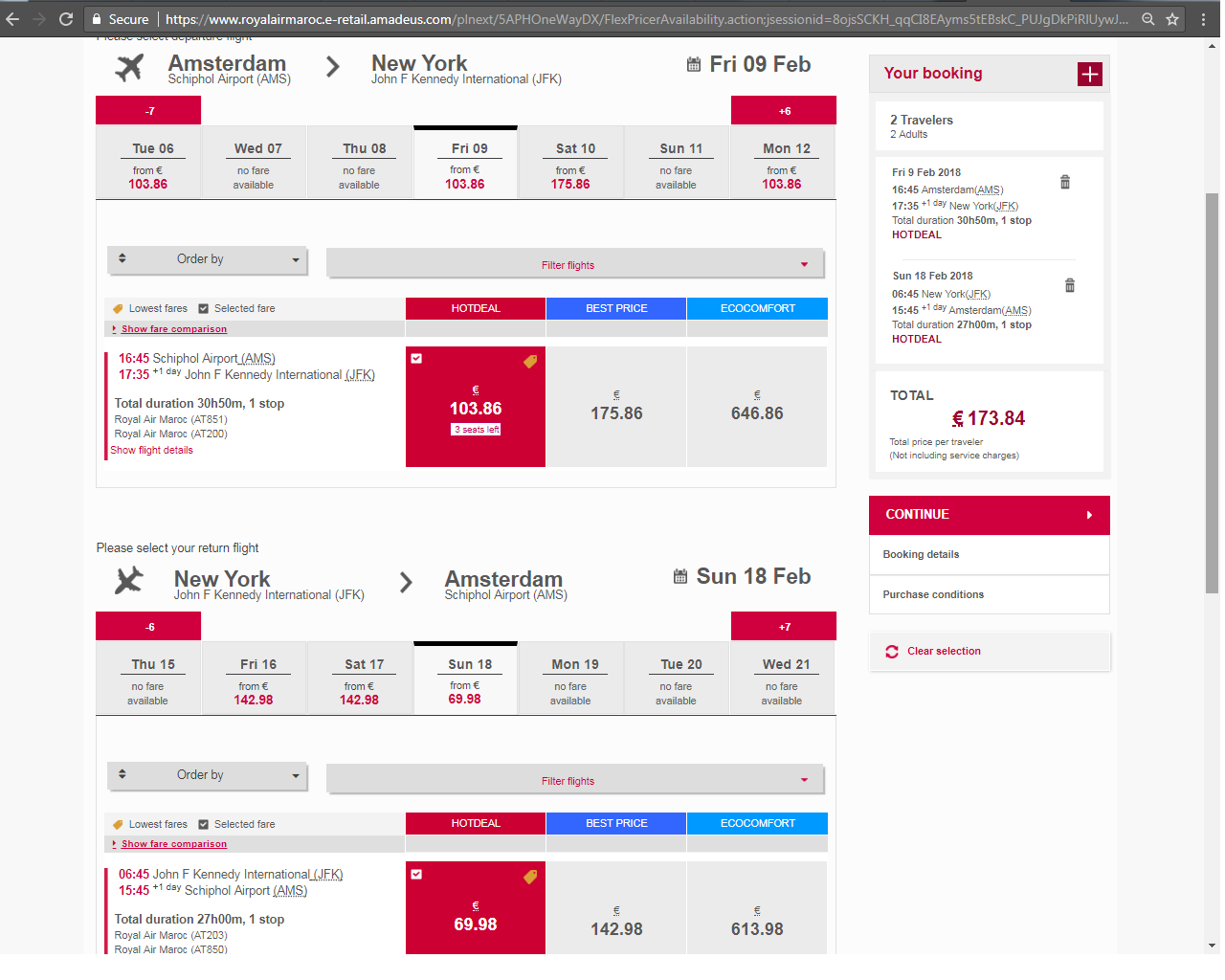Click the calendar icon next to Fri 09 Feb
The width and height of the screenshot is (1225, 980).
point(694,64)
